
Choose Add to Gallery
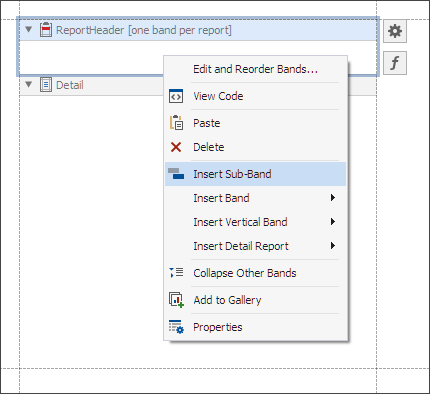point(256,300)
